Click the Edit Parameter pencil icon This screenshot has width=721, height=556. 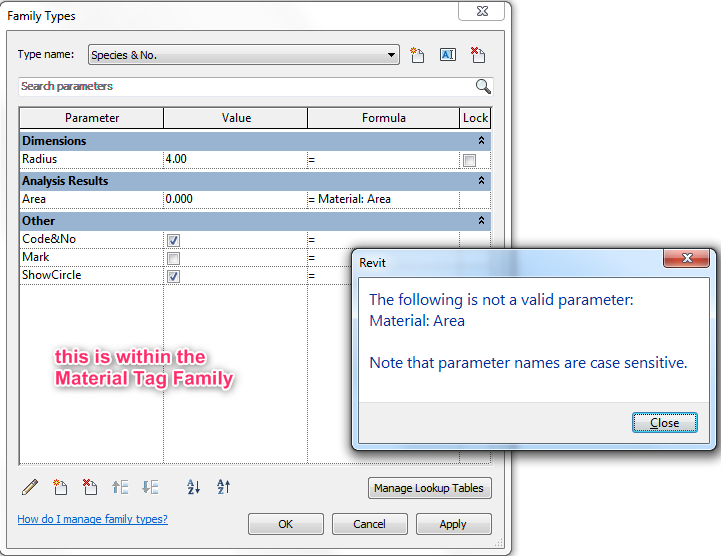[x=30, y=487]
